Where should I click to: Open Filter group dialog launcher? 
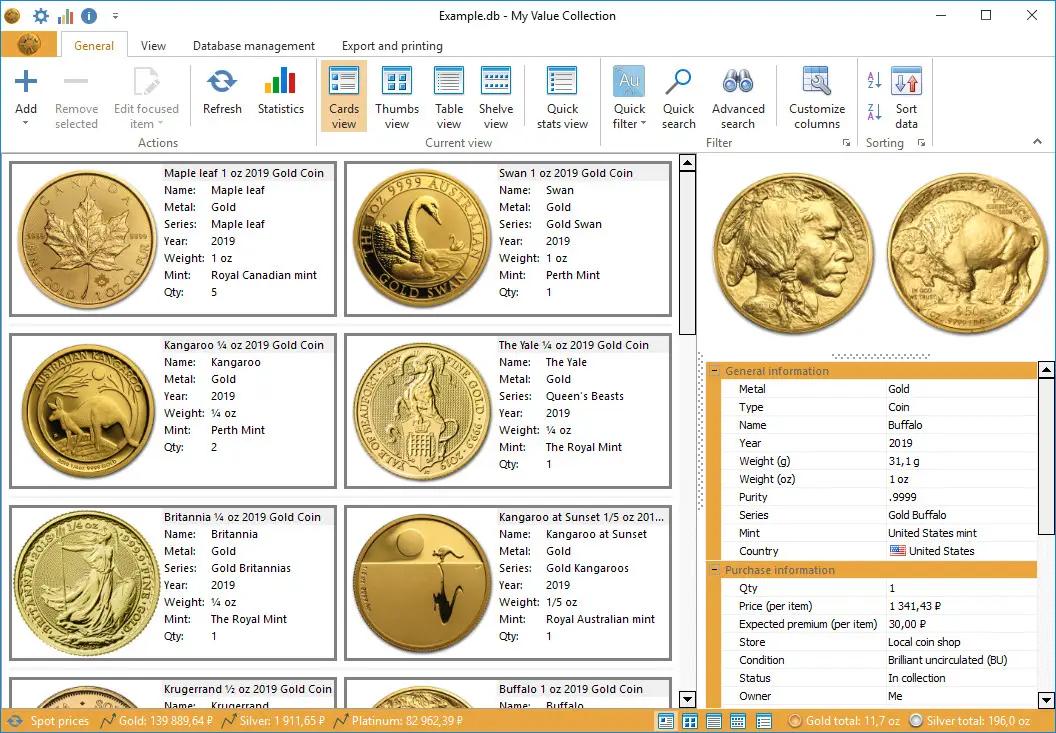click(847, 143)
